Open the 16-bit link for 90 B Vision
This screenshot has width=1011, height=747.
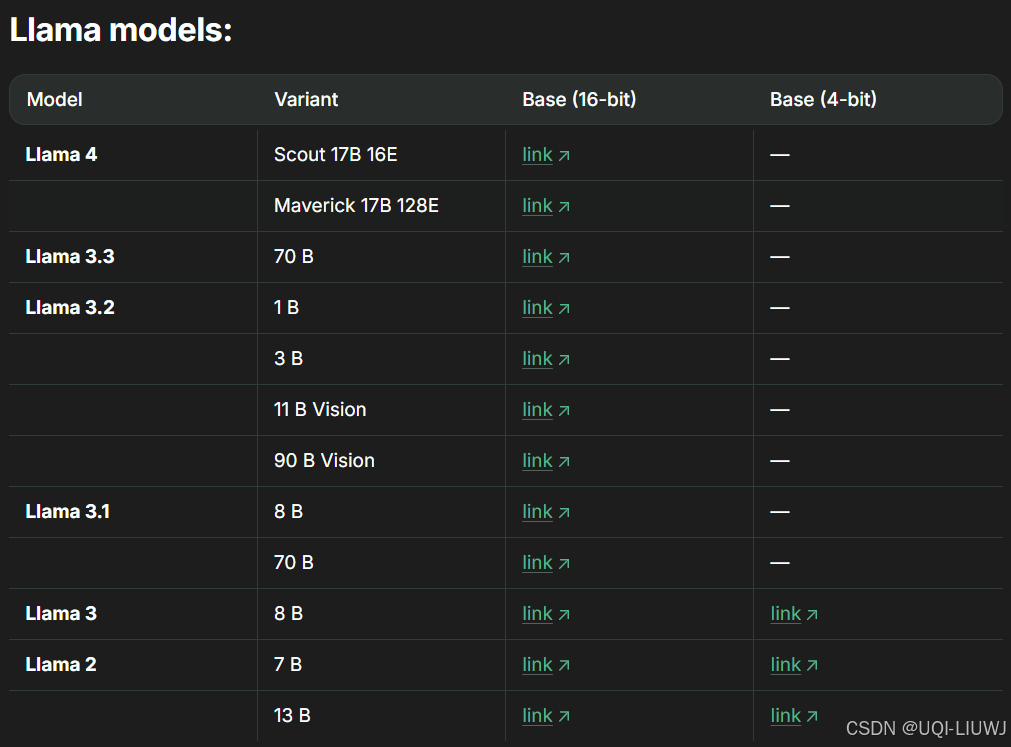pyautogui.click(x=545, y=460)
